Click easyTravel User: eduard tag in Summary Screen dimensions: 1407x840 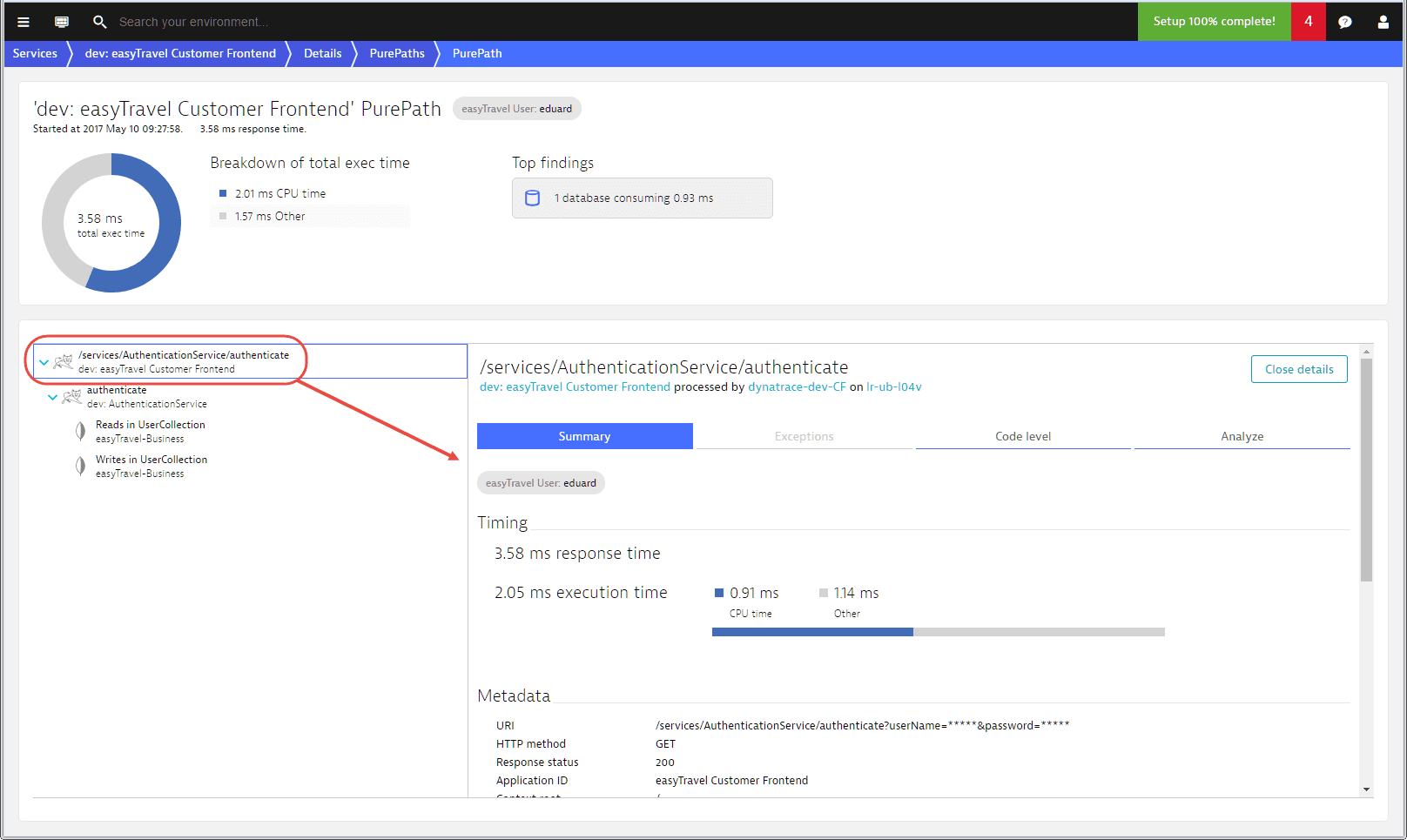coord(541,483)
